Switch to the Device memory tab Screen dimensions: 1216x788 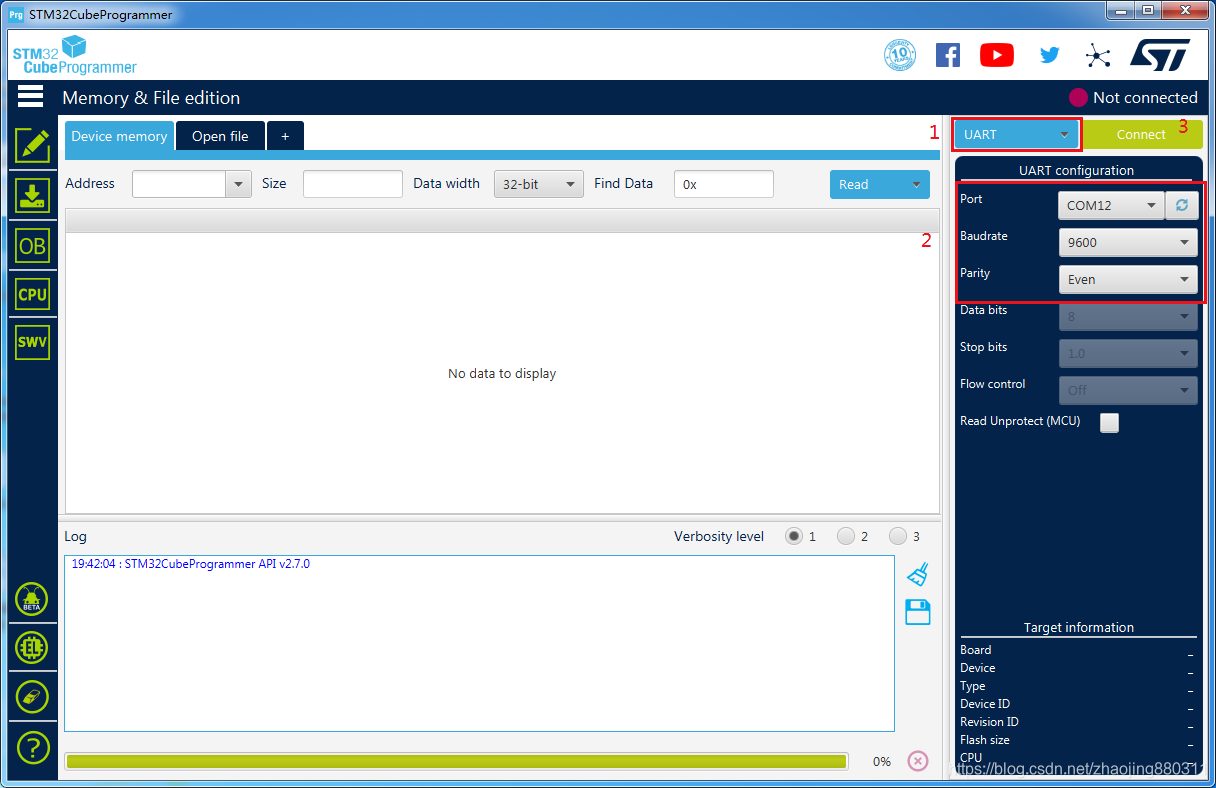(x=119, y=136)
